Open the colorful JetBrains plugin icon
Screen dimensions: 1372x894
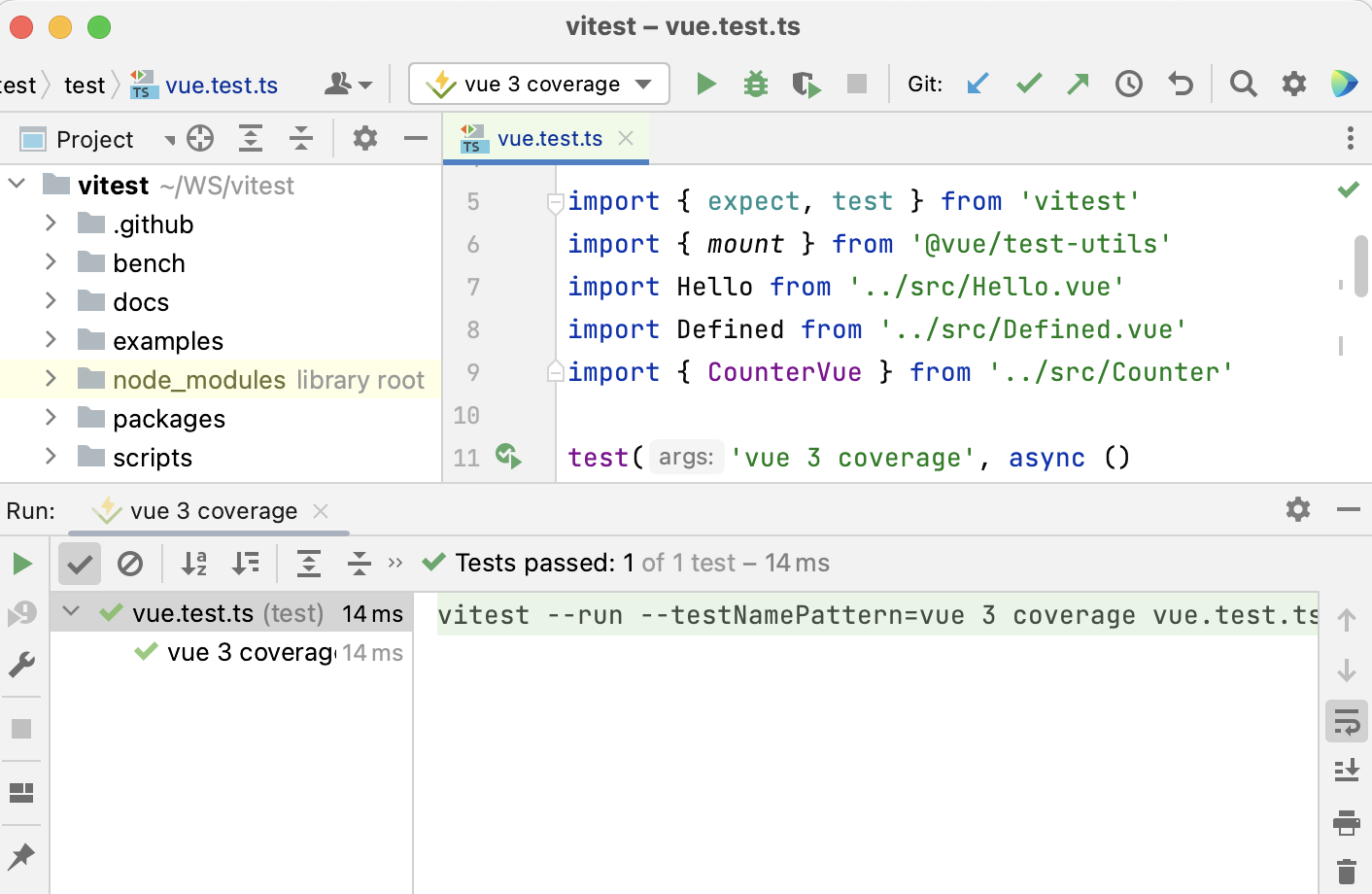coord(1345,85)
